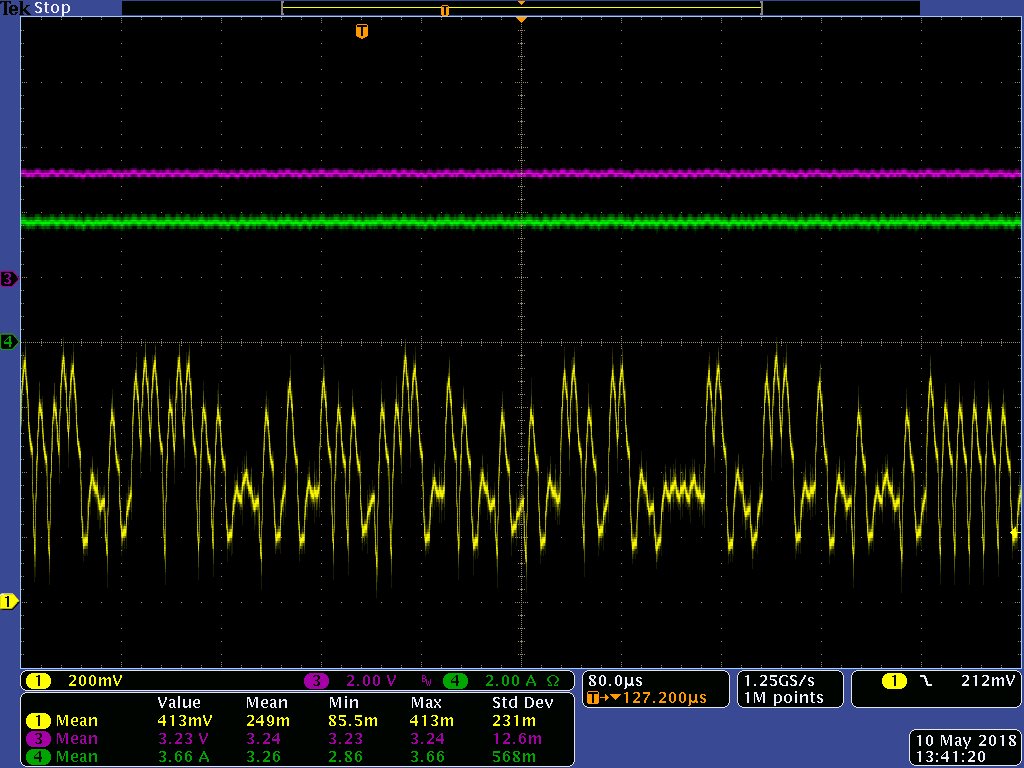The height and width of the screenshot is (768, 1024).
Task: Click the date readout 10 May 2018
Action: click(x=965, y=741)
